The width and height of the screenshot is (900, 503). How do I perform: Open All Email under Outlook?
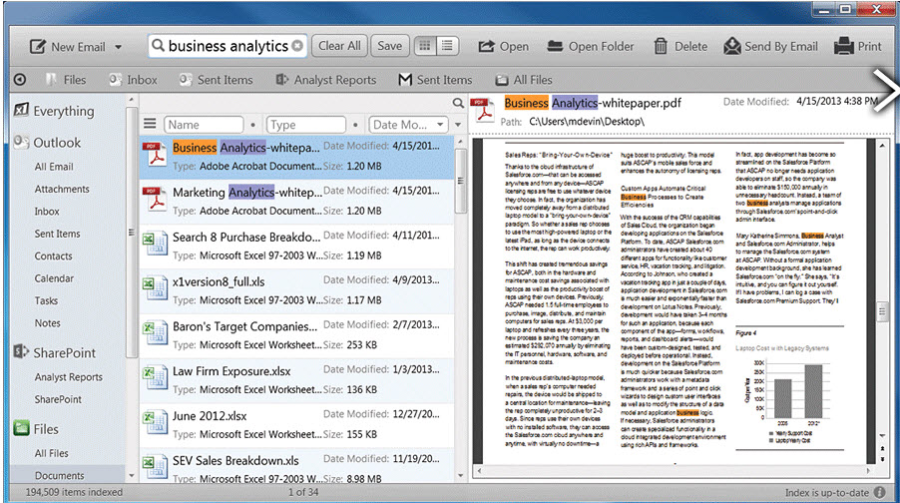pyautogui.click(x=54, y=167)
